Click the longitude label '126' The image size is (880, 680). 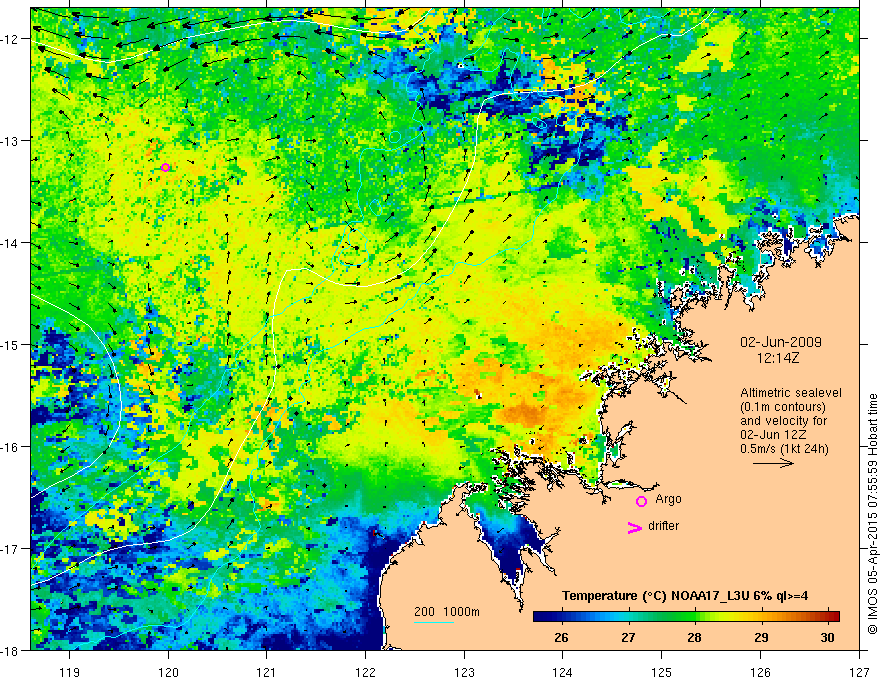pyautogui.click(x=760, y=672)
